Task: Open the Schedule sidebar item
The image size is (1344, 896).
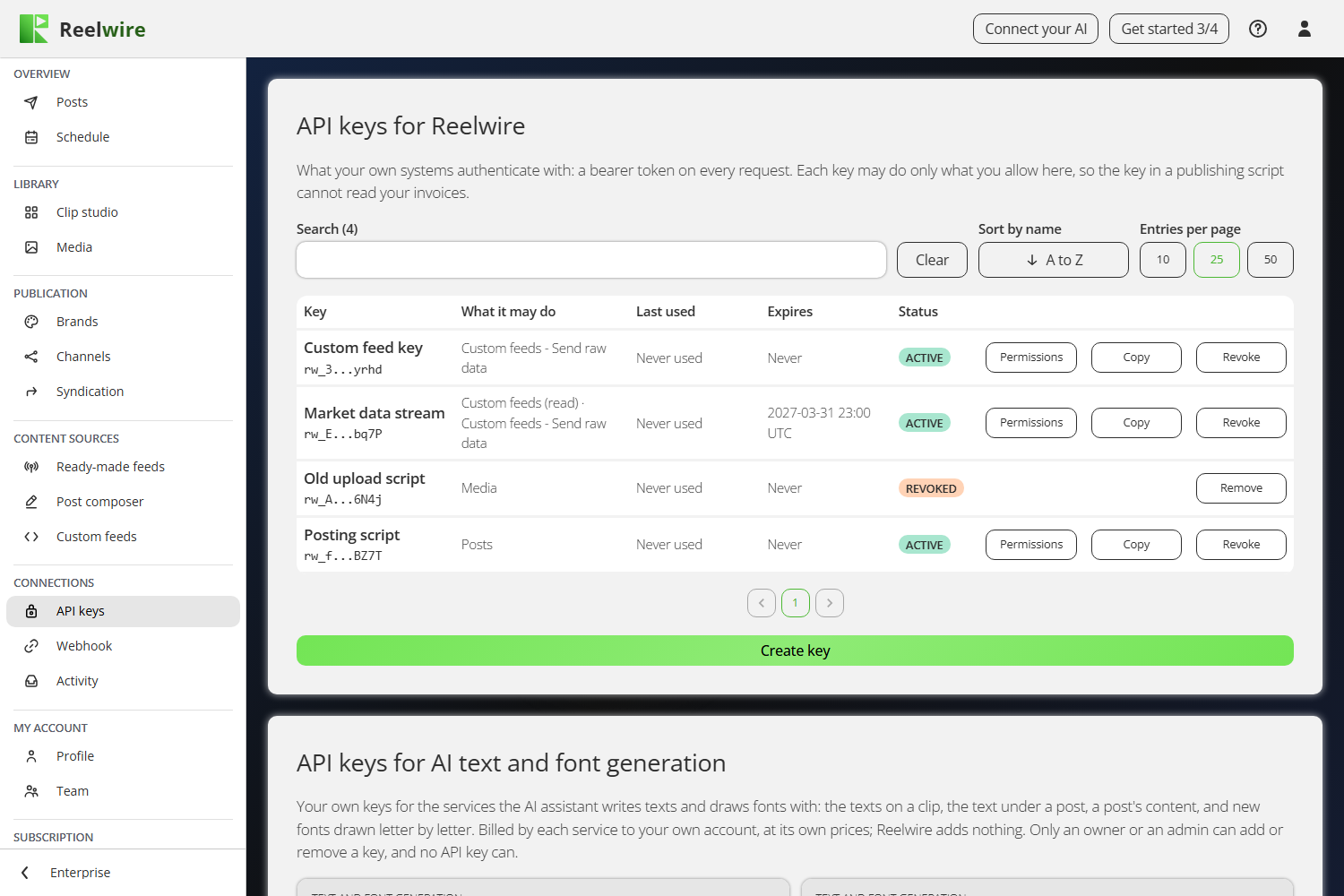Action: pos(123,137)
